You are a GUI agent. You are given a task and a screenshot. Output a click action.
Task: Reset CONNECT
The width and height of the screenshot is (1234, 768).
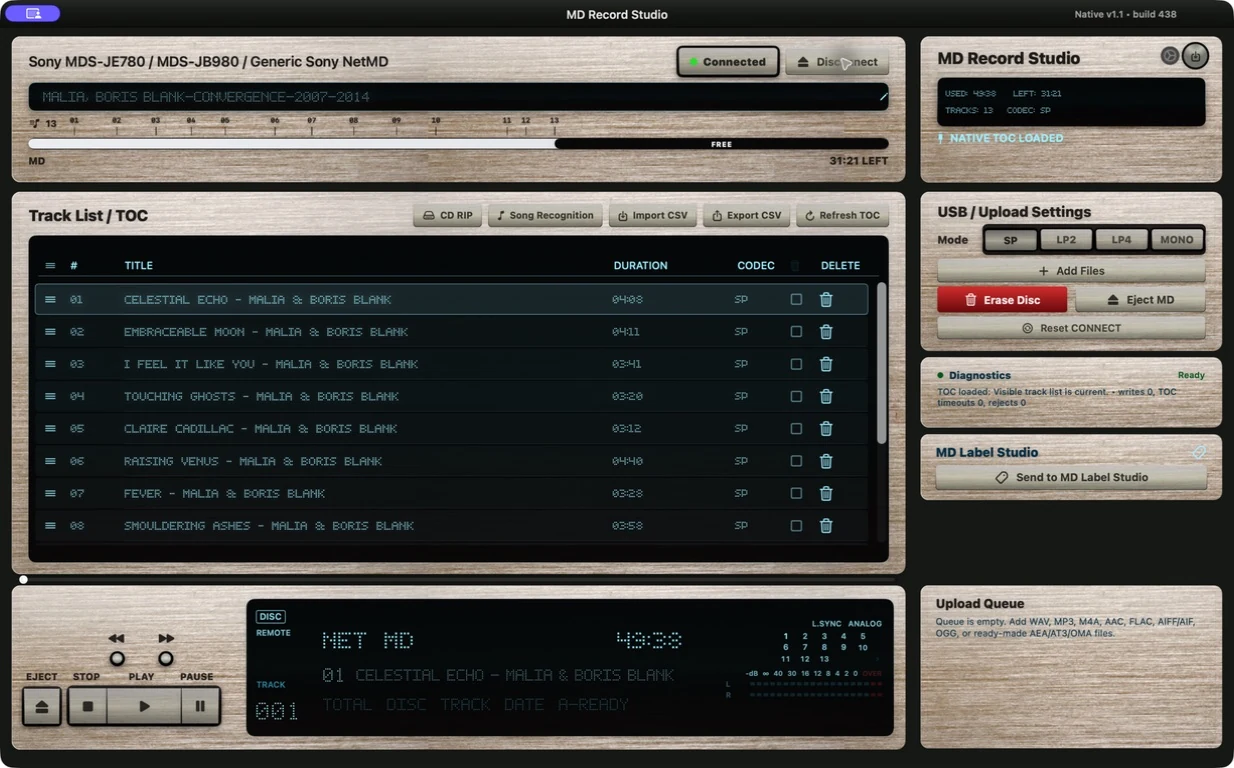coord(1071,328)
